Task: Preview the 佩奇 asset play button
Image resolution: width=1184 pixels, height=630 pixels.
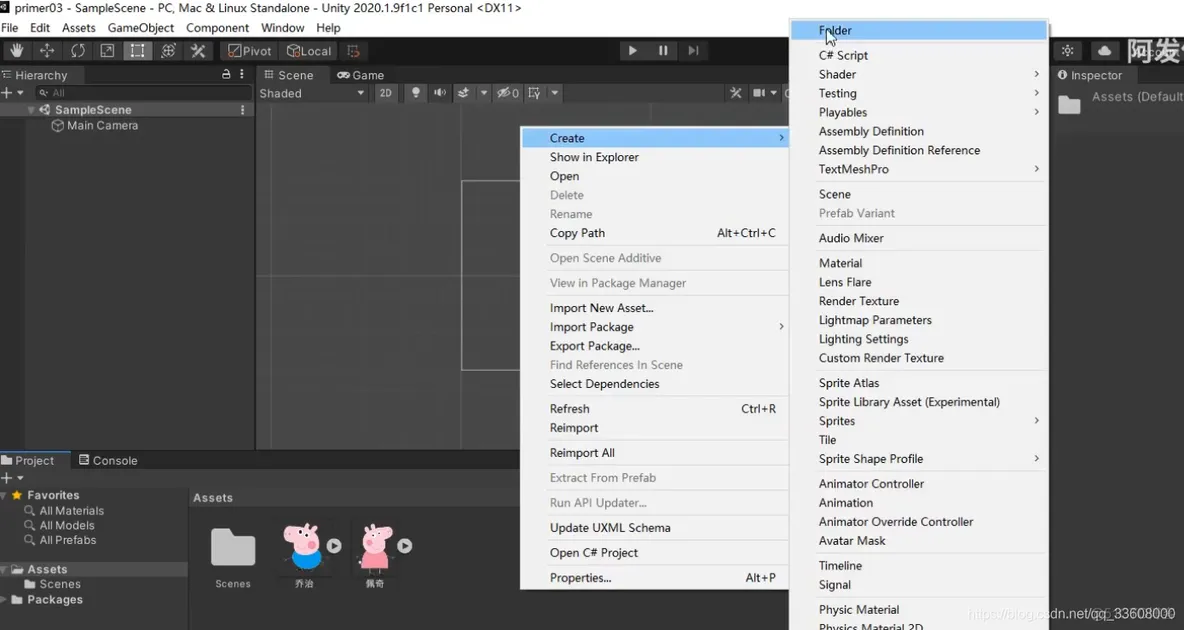Action: [x=405, y=545]
